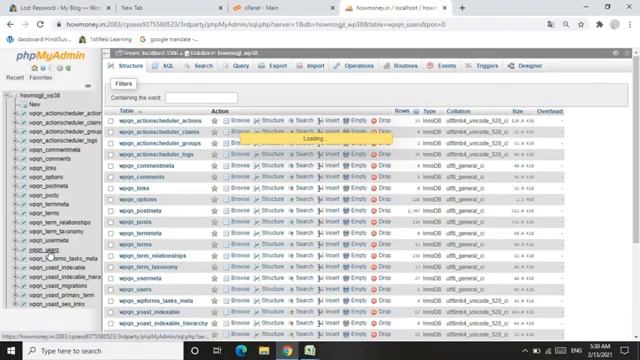Check the wpqn_usermeta row checkbox
Image resolution: width=640 pixels, height=360 pixels.
[x=111, y=279]
